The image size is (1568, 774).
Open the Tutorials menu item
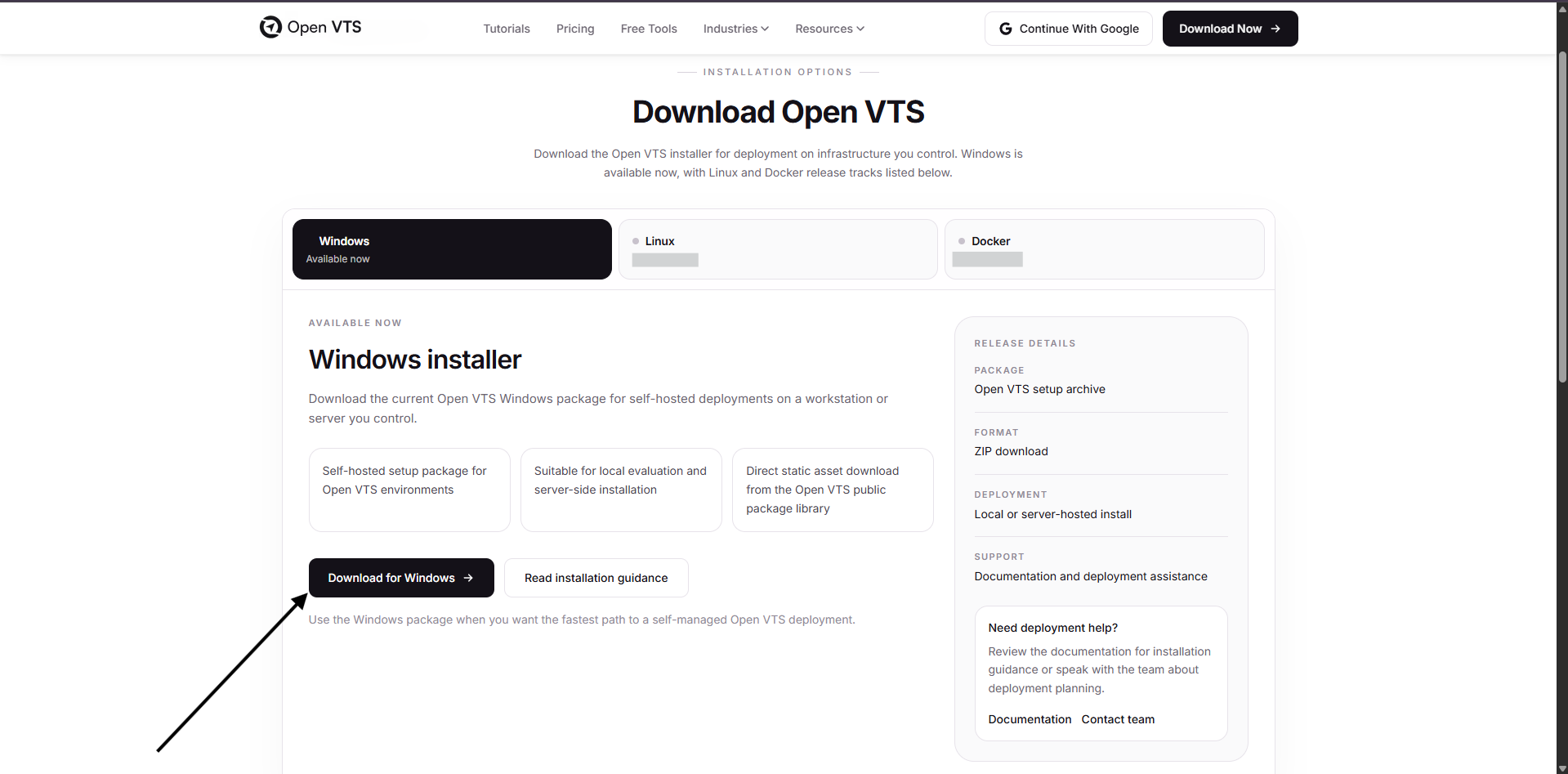pos(507,29)
